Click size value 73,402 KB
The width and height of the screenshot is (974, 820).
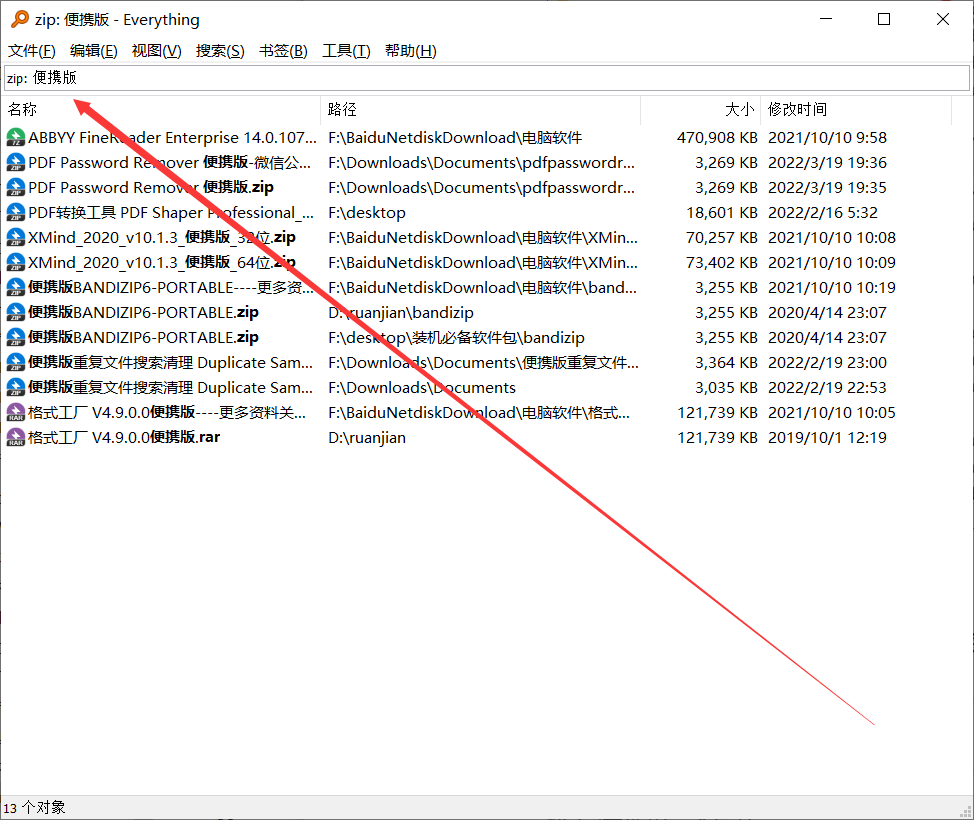(x=722, y=263)
